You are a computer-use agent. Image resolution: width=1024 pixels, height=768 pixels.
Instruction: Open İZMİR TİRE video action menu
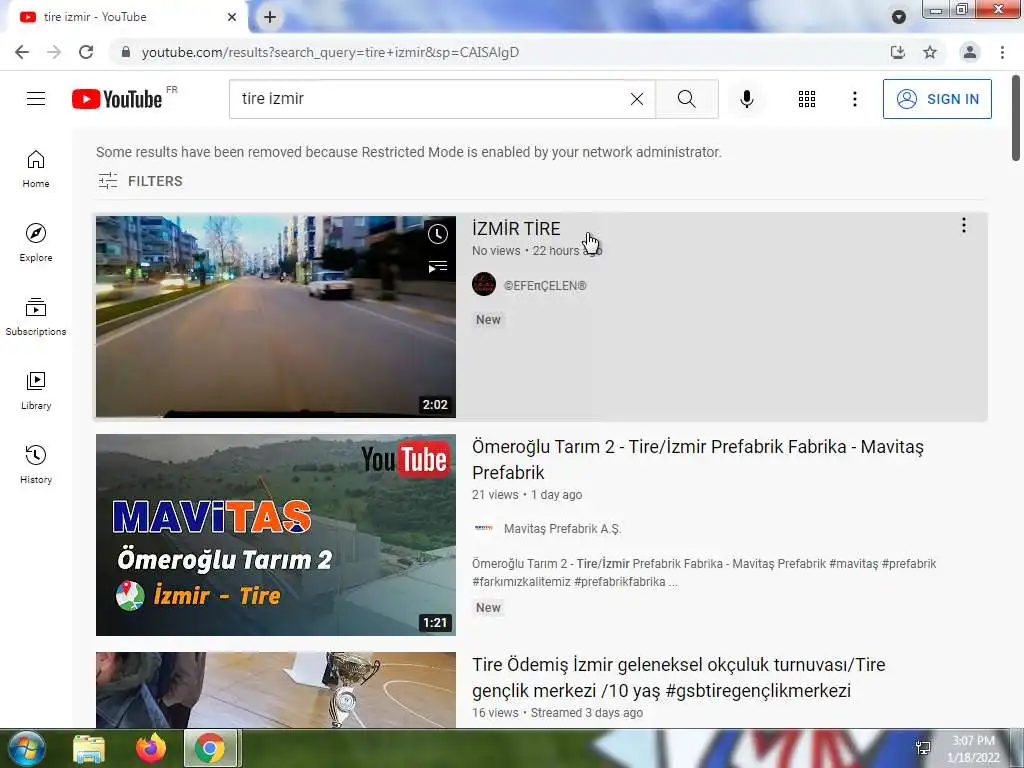(963, 225)
